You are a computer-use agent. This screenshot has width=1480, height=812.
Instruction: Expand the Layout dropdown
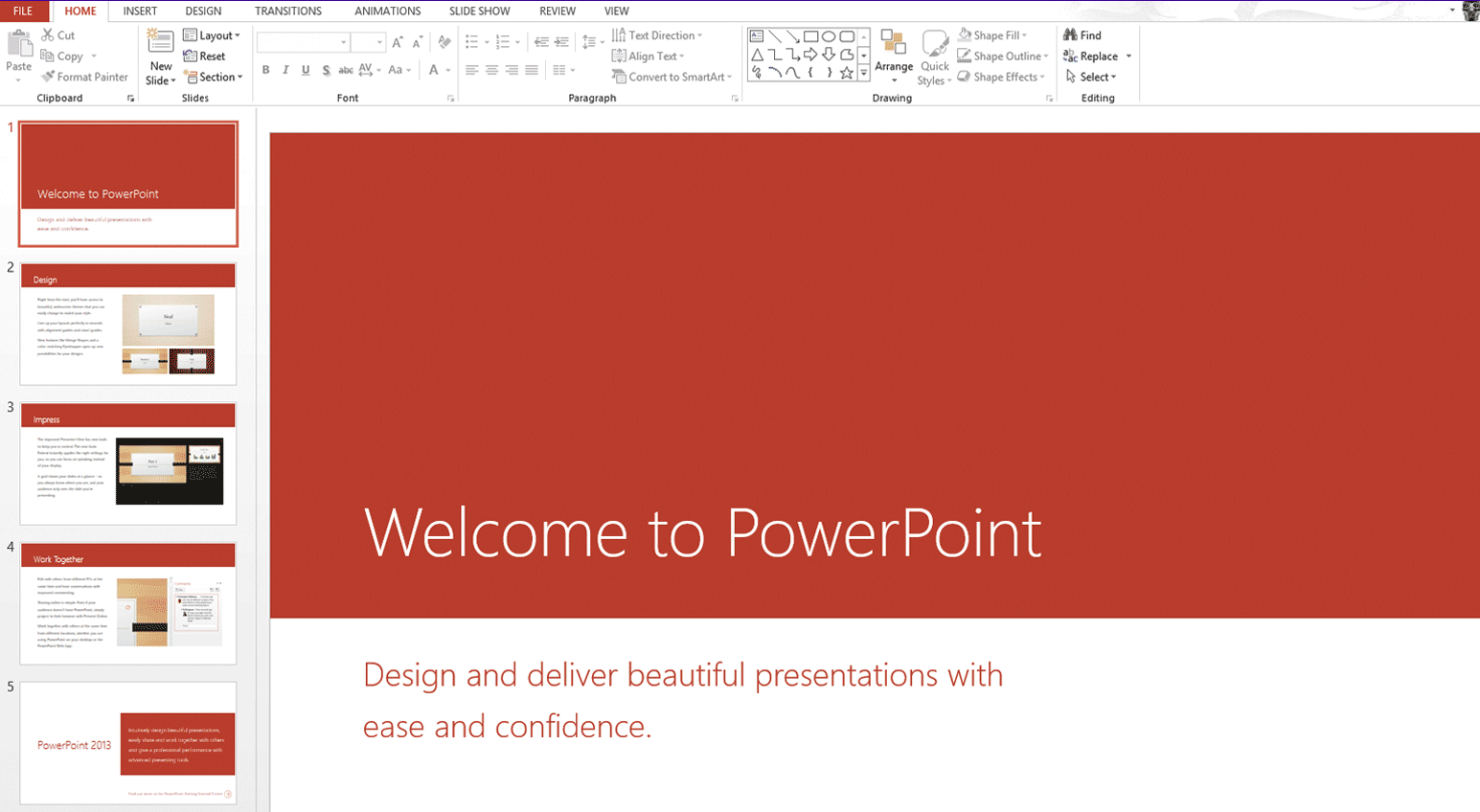pos(212,35)
